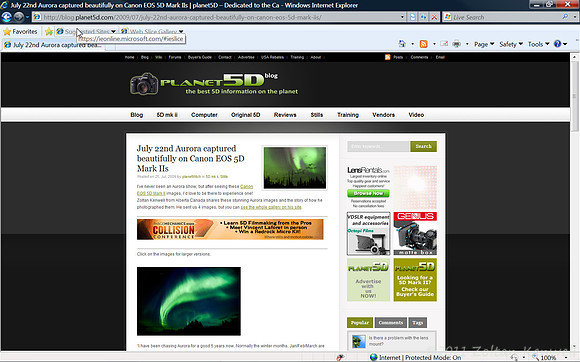The image size is (580, 362).
Task: Click USA Rebates in the top bar
Action: coord(272,57)
